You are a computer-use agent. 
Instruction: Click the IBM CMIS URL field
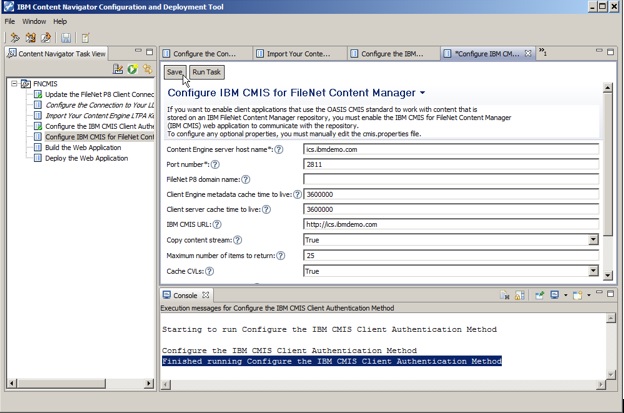coord(451,224)
